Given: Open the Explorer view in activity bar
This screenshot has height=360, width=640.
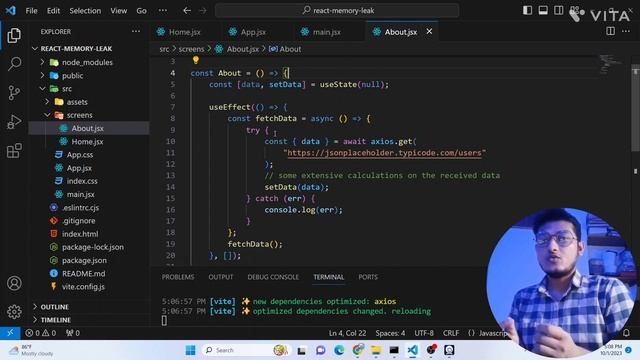Looking at the screenshot, I should [x=14, y=36].
